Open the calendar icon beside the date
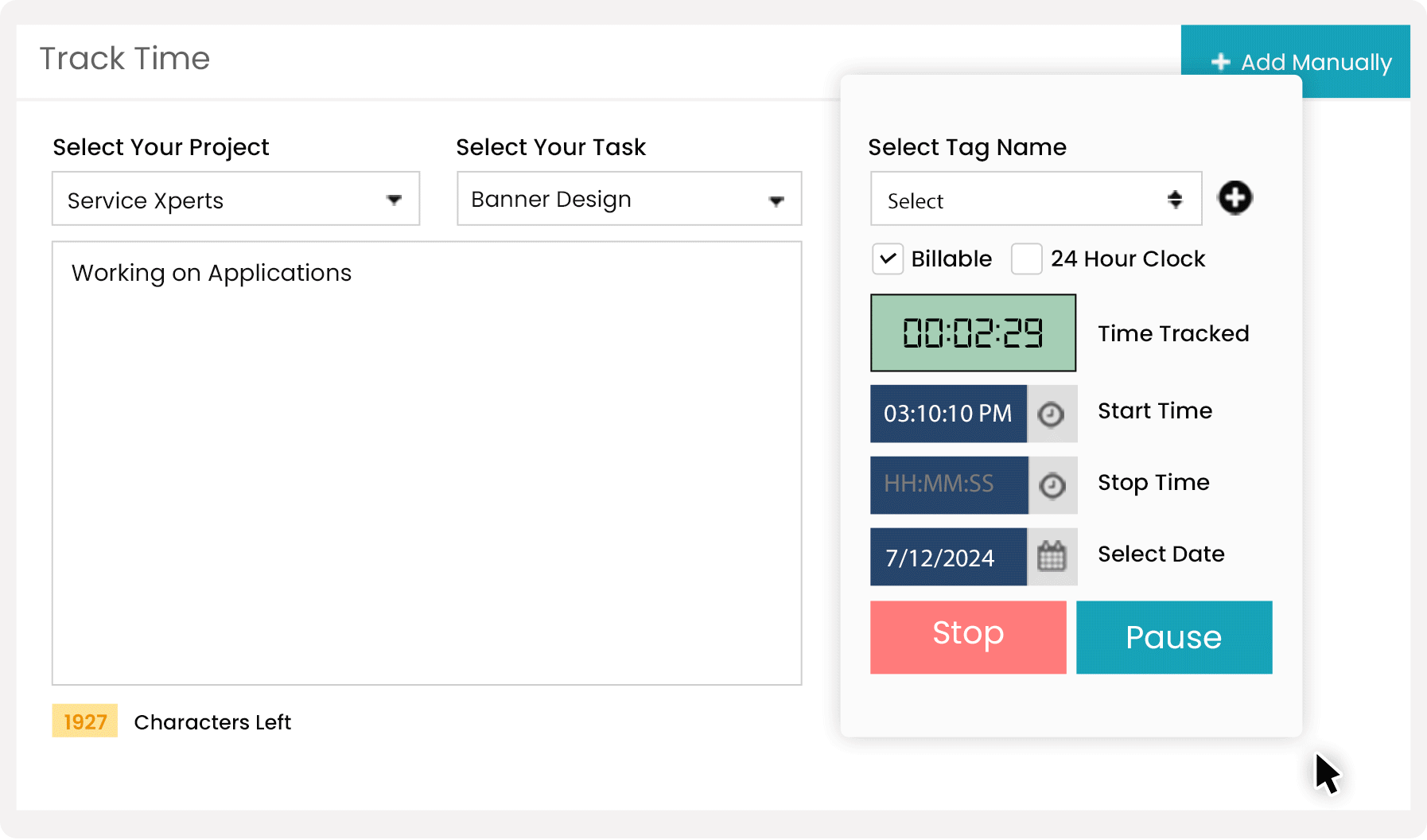The width and height of the screenshot is (1427, 840). point(1052,557)
